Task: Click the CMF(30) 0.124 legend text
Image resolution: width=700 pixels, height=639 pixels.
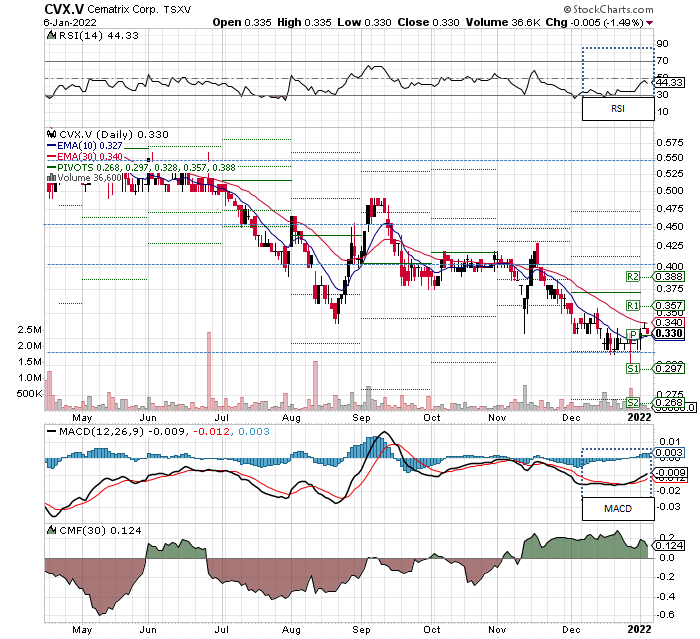Action: (100, 530)
